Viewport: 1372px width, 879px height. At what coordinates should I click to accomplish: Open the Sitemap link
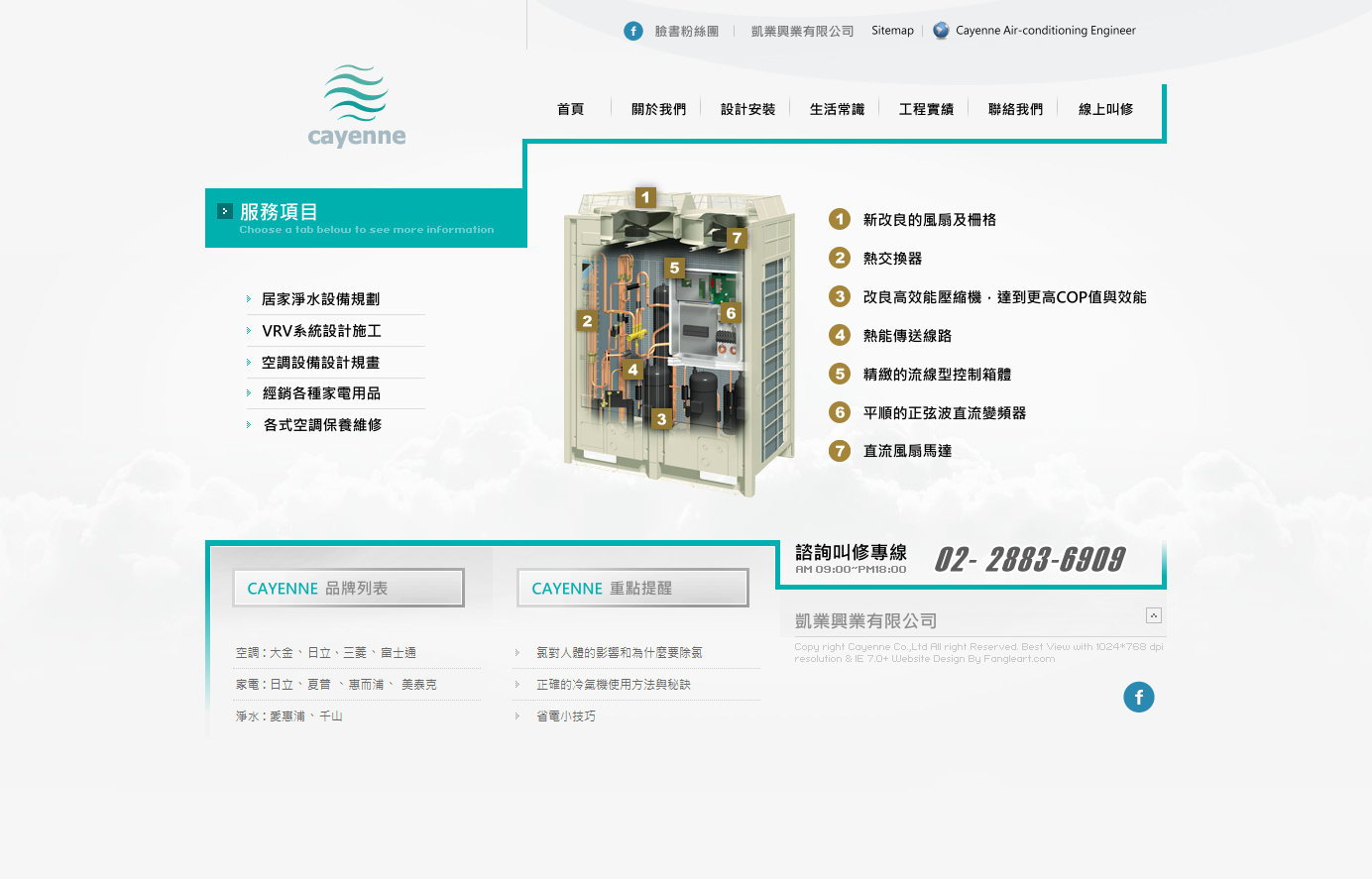(x=892, y=31)
